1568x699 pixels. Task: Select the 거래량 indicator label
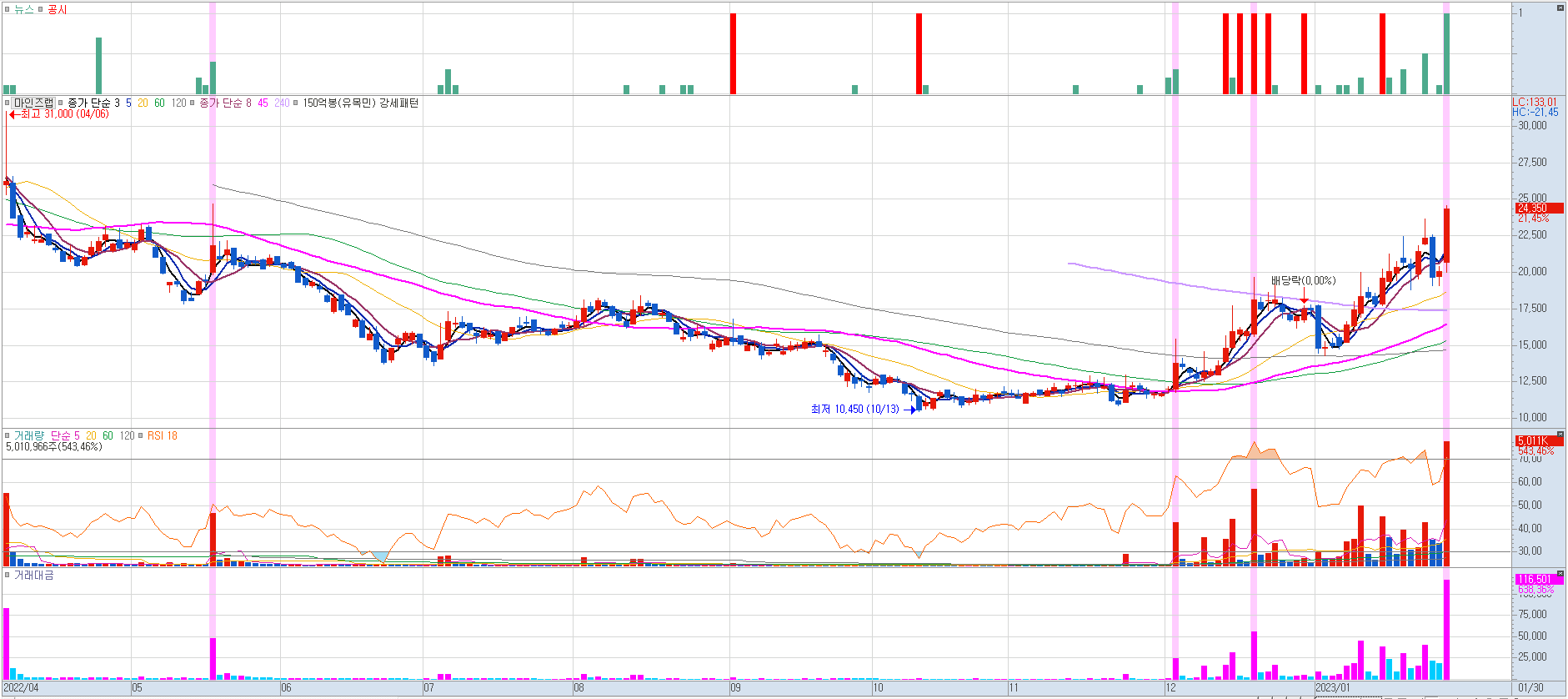click(29, 435)
